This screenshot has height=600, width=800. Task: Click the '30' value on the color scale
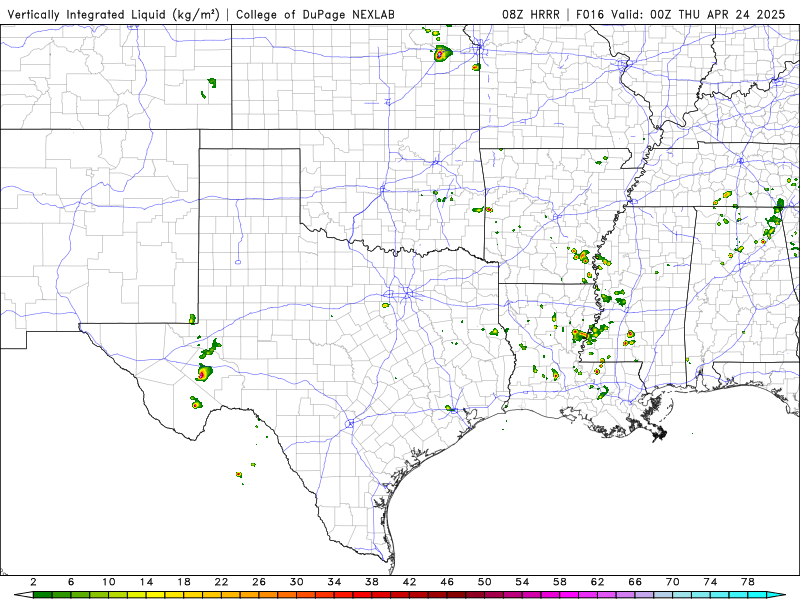(x=297, y=582)
